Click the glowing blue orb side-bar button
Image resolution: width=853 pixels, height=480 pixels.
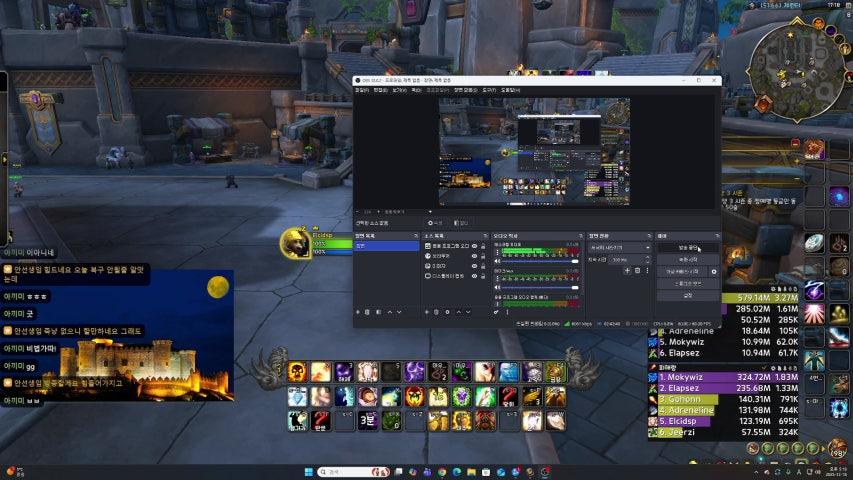tap(839, 196)
